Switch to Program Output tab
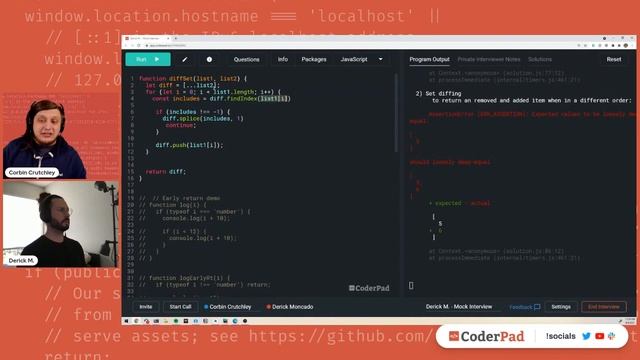640x360 pixels. pyautogui.click(x=429, y=60)
